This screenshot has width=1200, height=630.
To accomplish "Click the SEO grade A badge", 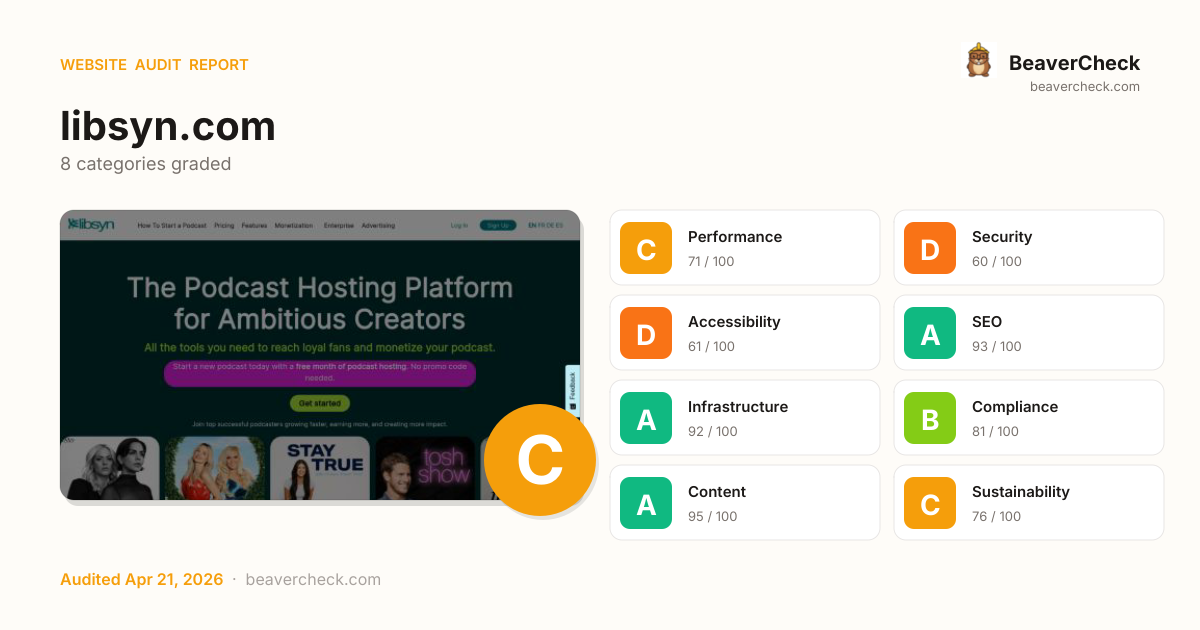I will pyautogui.click(x=930, y=333).
